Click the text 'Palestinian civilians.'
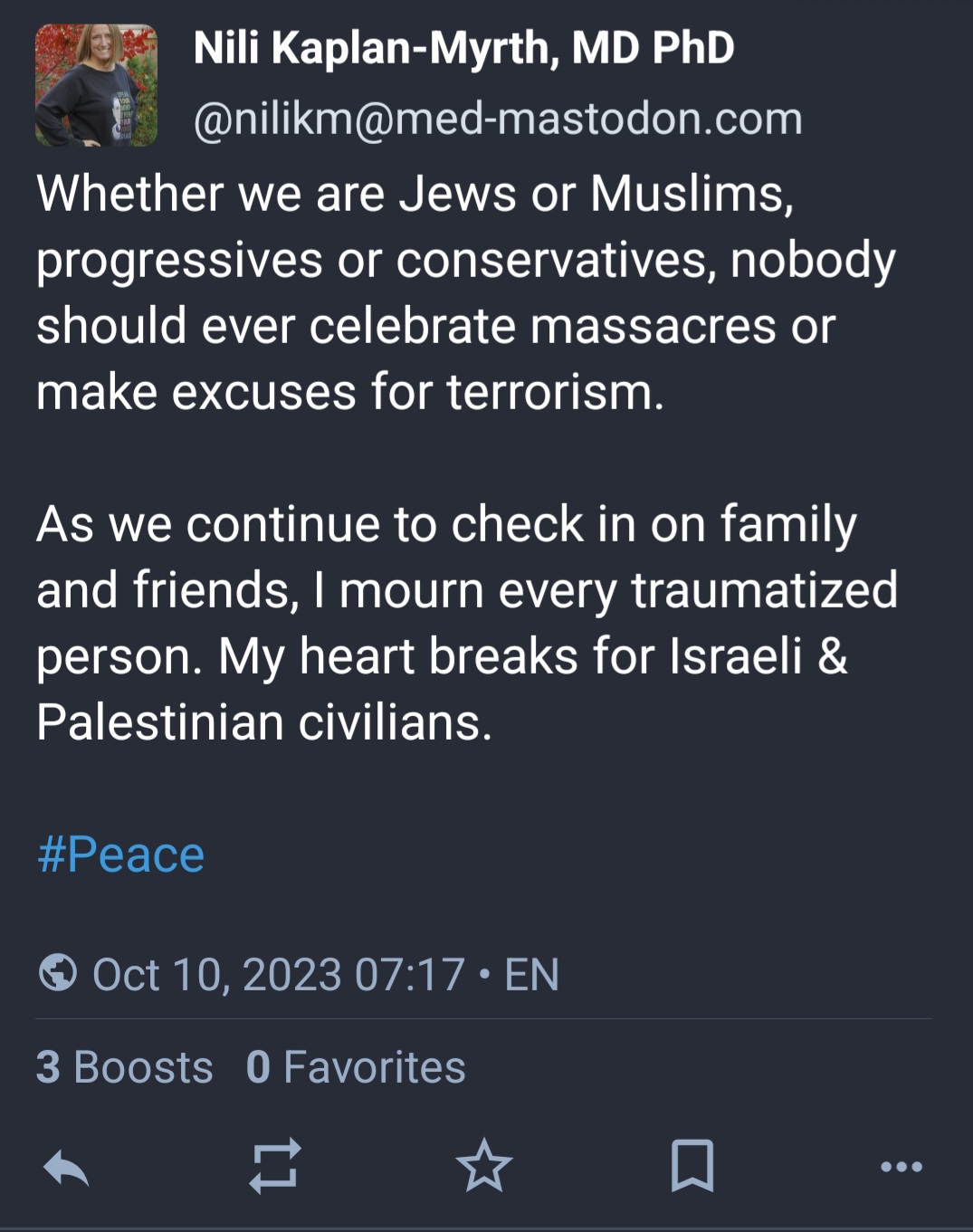The height and width of the screenshot is (1232, 973). click(264, 722)
